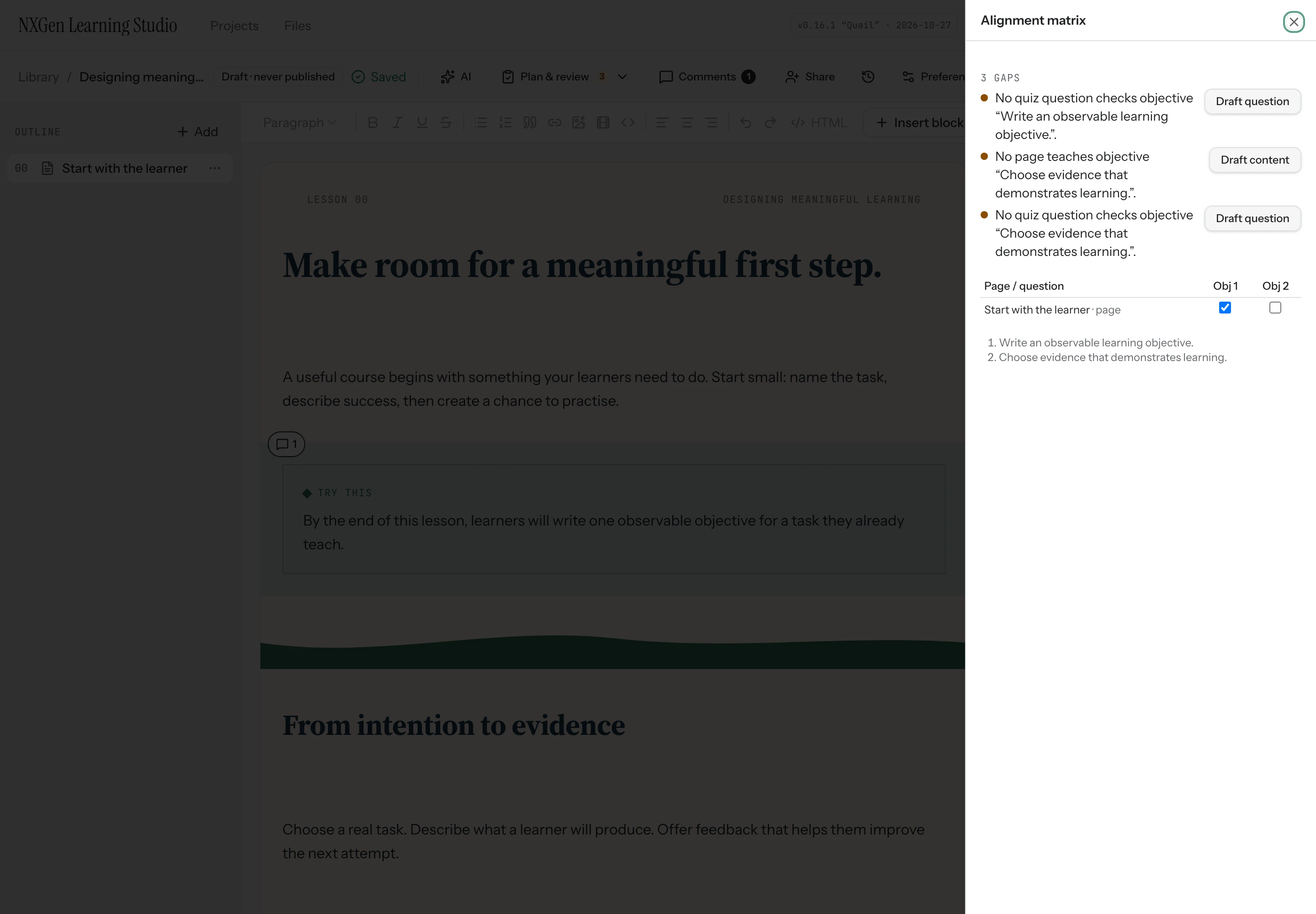Redo the last edit

770,122
